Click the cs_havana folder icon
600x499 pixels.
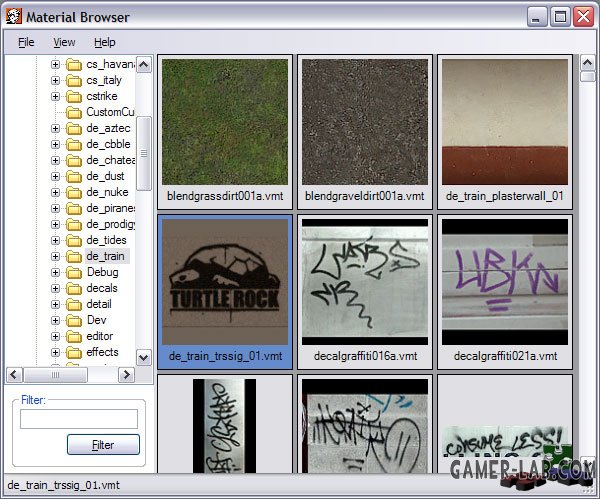coord(74,65)
